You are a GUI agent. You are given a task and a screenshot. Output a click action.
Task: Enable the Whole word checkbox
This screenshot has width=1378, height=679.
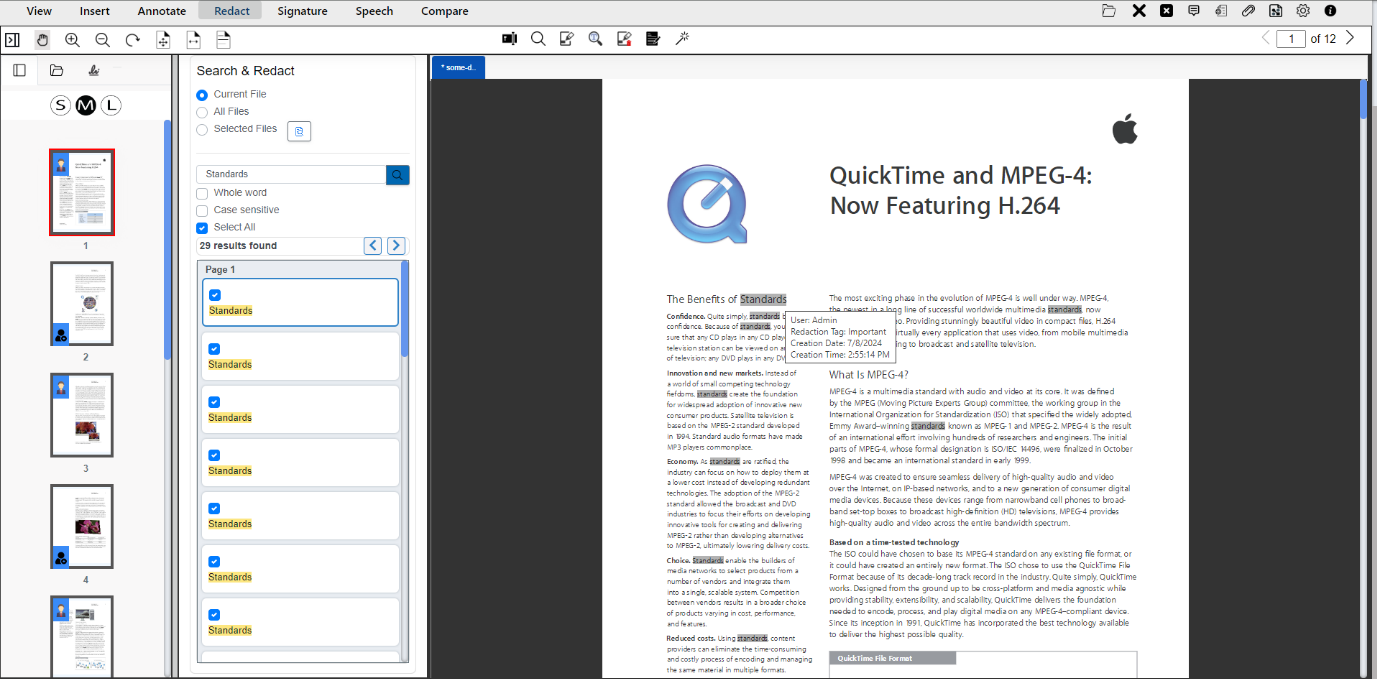click(202, 193)
